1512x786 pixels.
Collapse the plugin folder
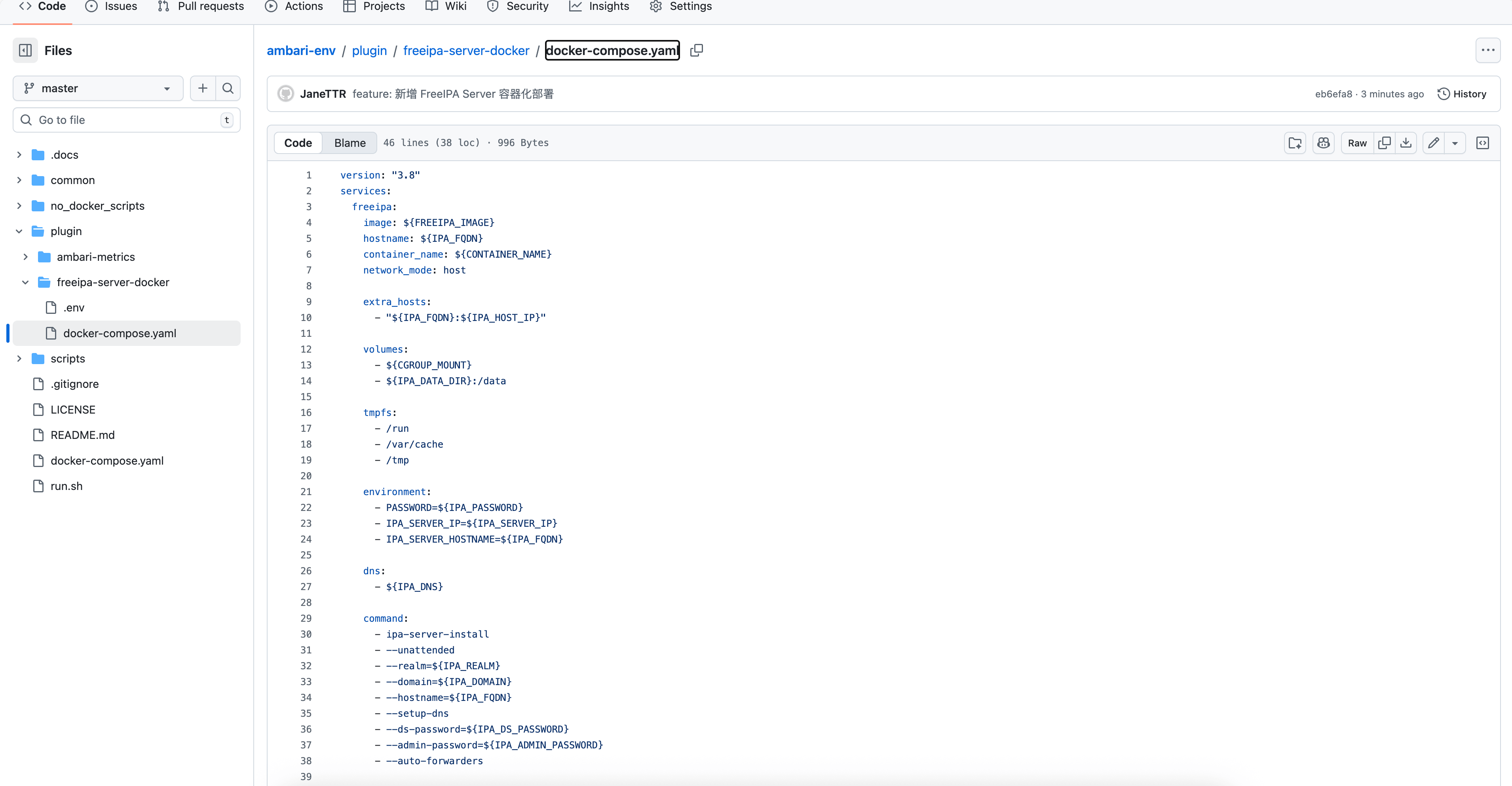click(19, 231)
